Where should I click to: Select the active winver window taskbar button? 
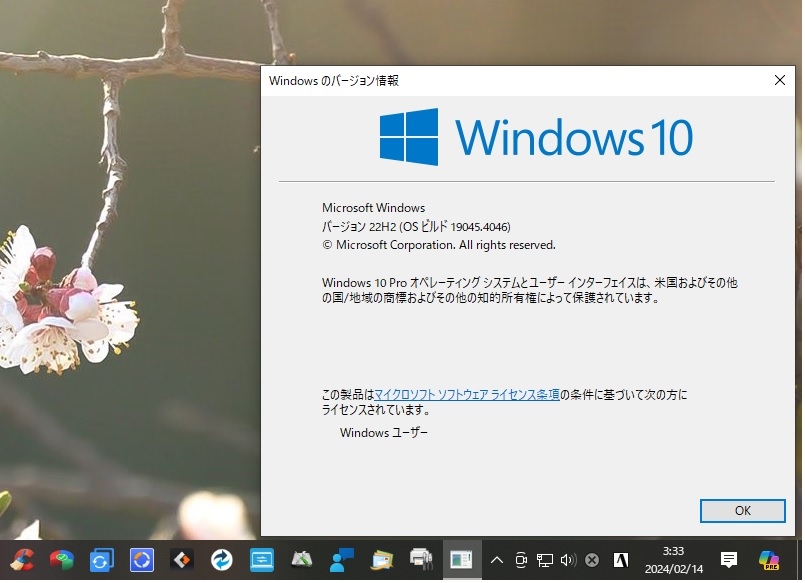[x=462, y=561]
